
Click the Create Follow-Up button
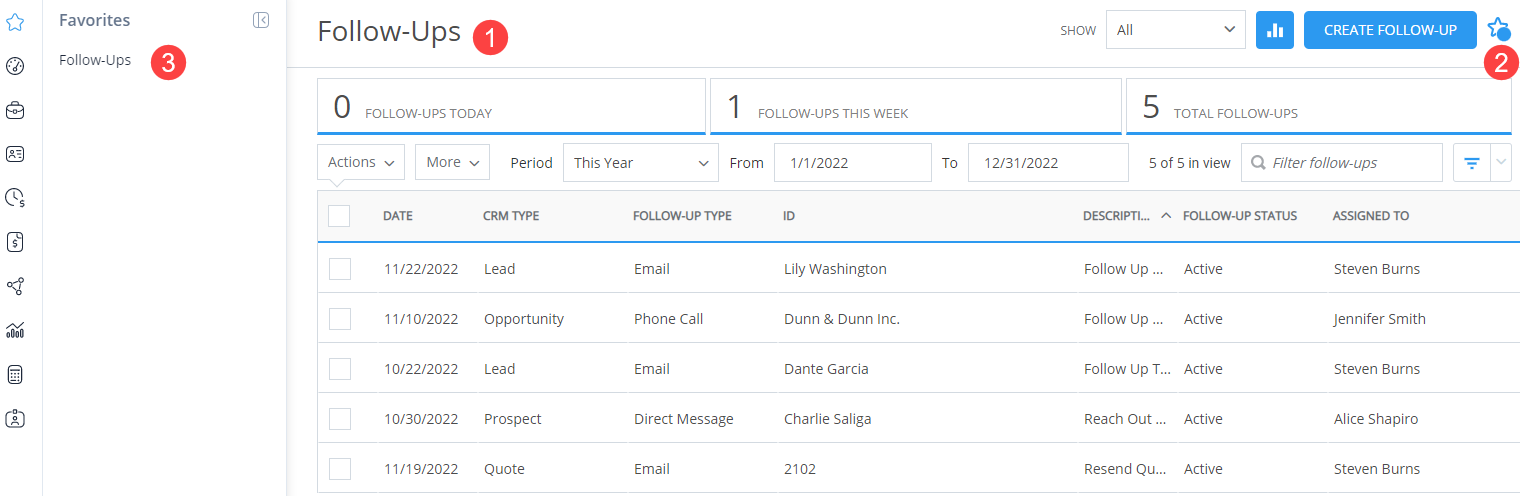tap(1390, 30)
